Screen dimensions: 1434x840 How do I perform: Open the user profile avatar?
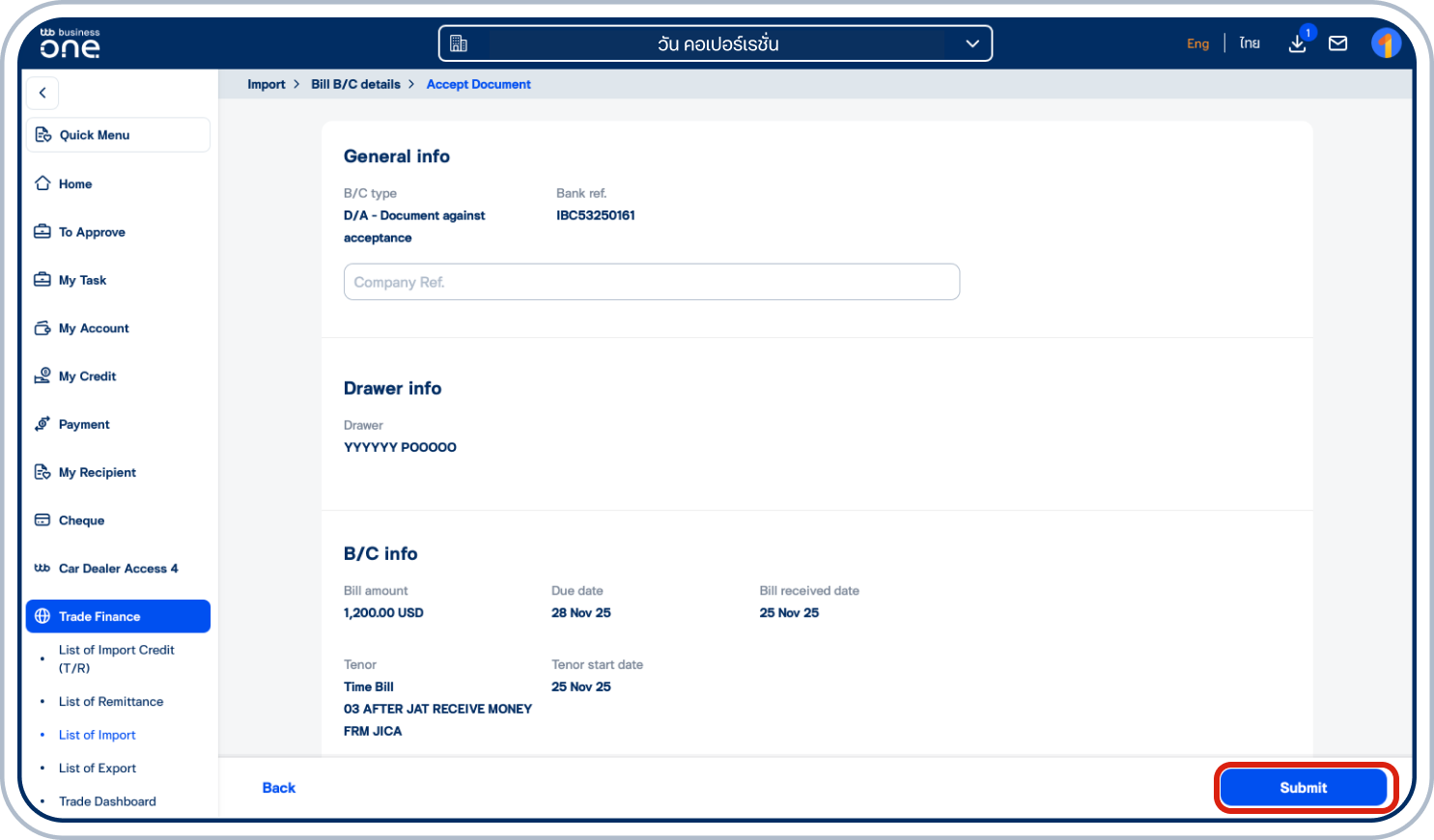pyautogui.click(x=1386, y=43)
